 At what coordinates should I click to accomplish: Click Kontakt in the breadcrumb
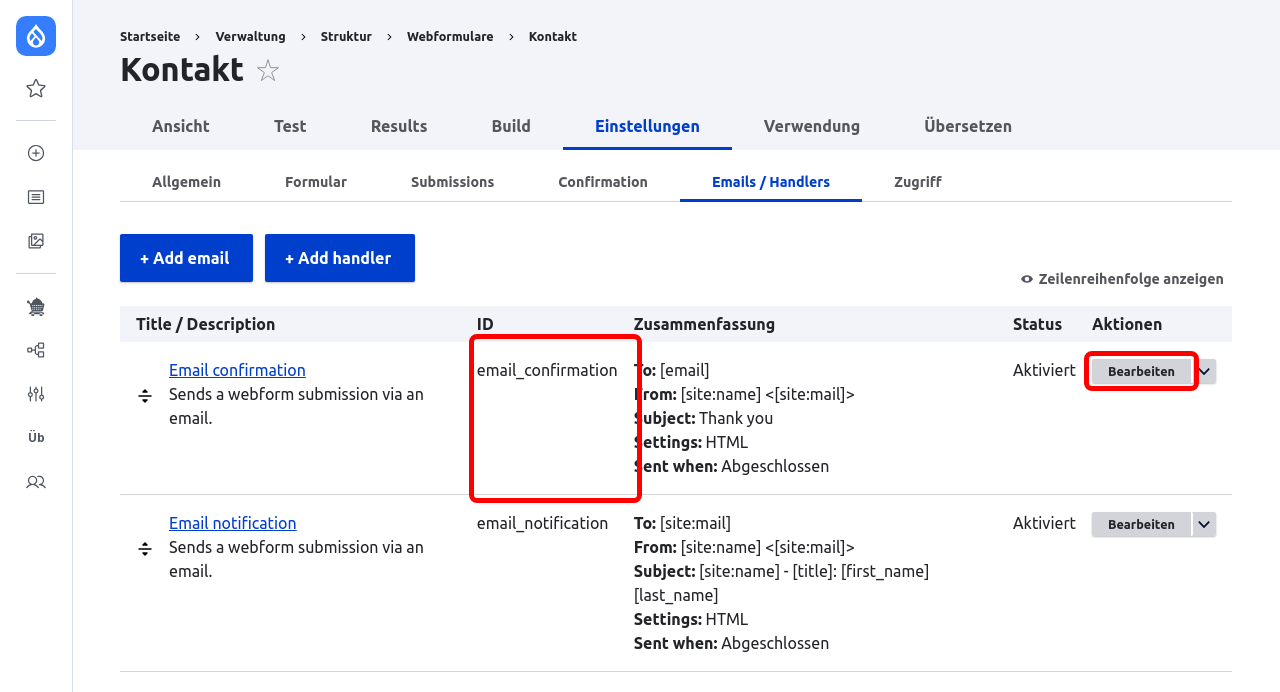click(x=553, y=36)
